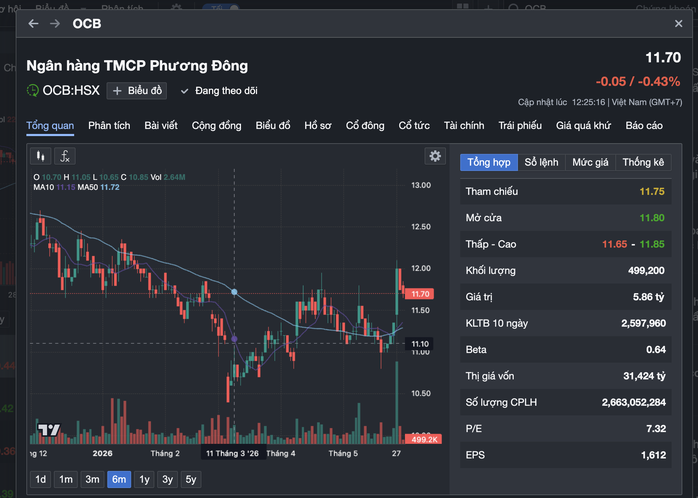Click the 11.10 crosshair price label
Screen dimensions: 698x498
419,344
